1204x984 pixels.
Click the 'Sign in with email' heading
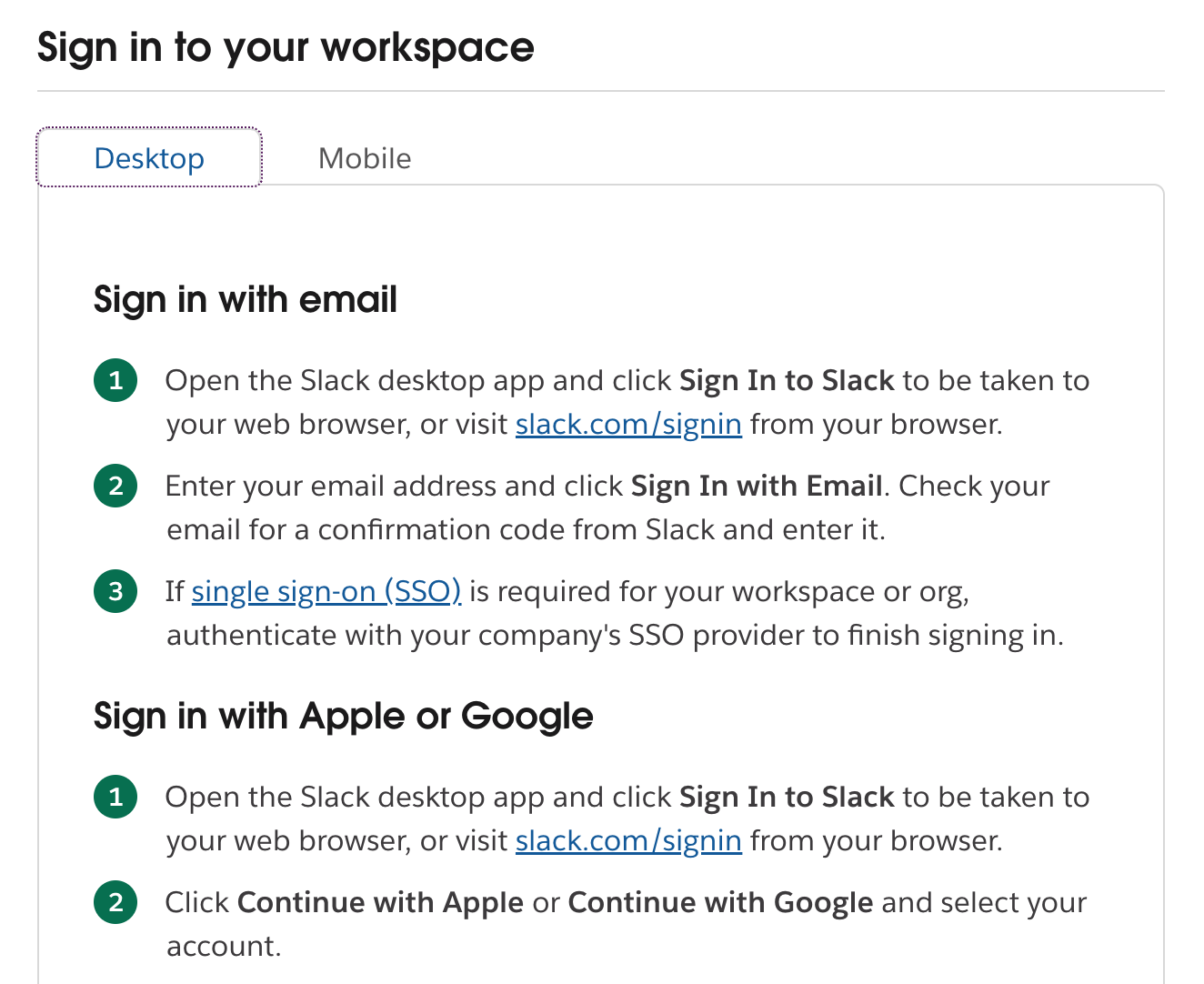click(246, 300)
